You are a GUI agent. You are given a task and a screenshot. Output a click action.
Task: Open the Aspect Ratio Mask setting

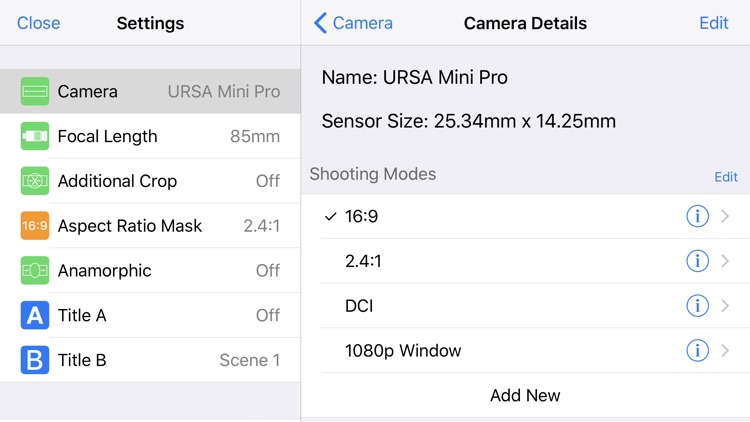point(150,225)
